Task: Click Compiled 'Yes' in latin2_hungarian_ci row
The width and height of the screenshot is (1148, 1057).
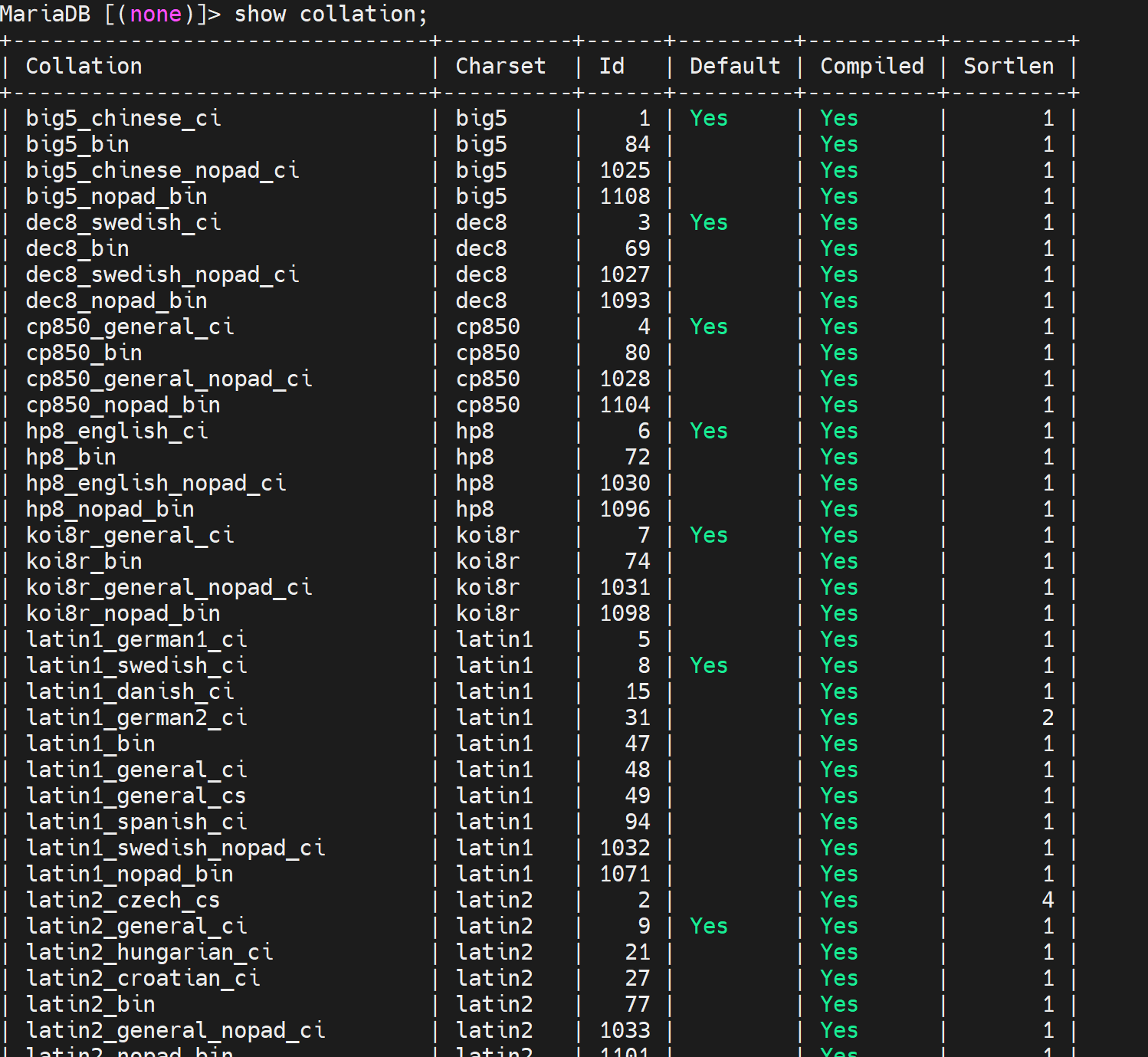Action: (x=838, y=953)
